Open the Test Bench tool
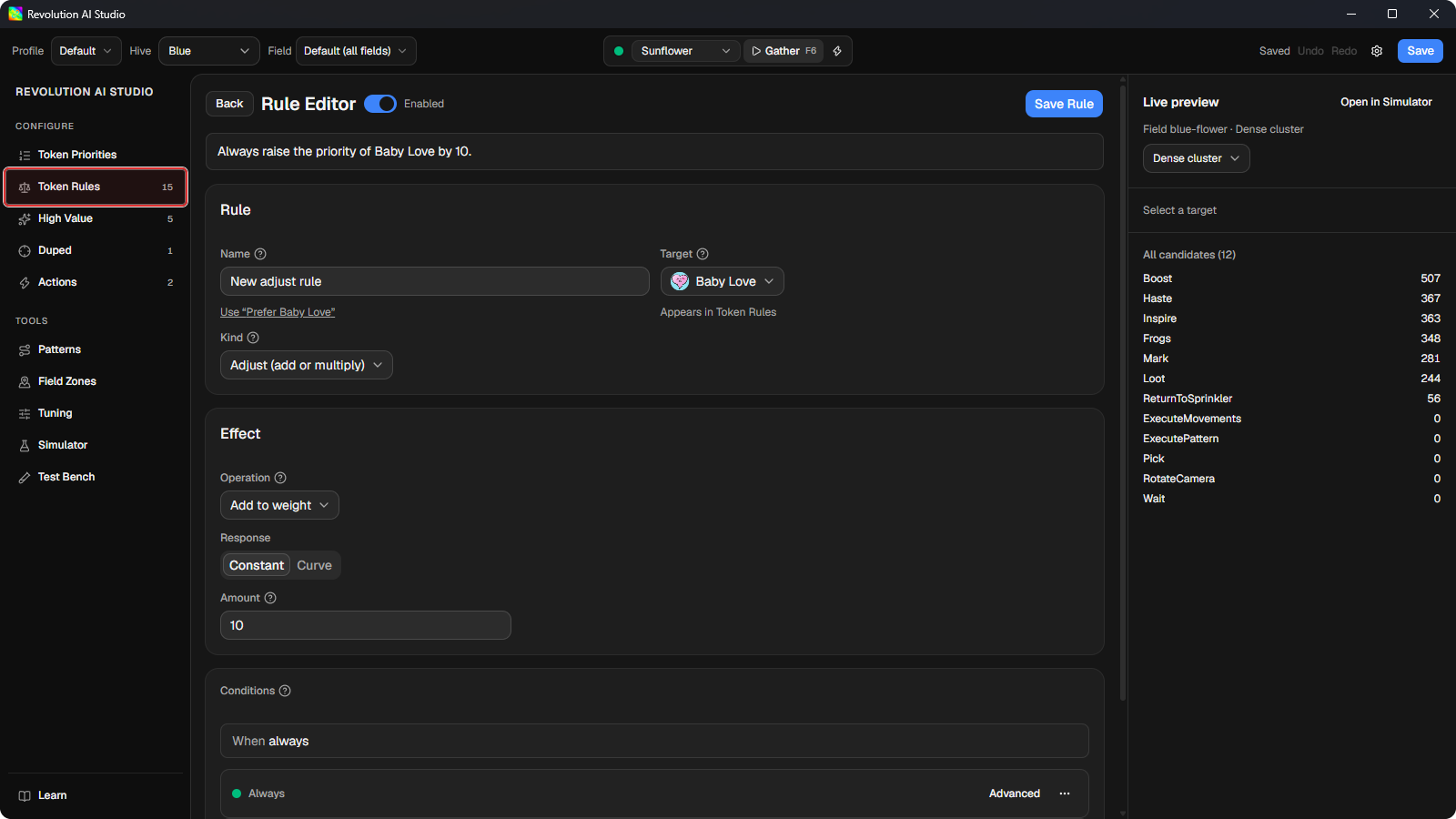This screenshot has height=819, width=1456. [96, 477]
